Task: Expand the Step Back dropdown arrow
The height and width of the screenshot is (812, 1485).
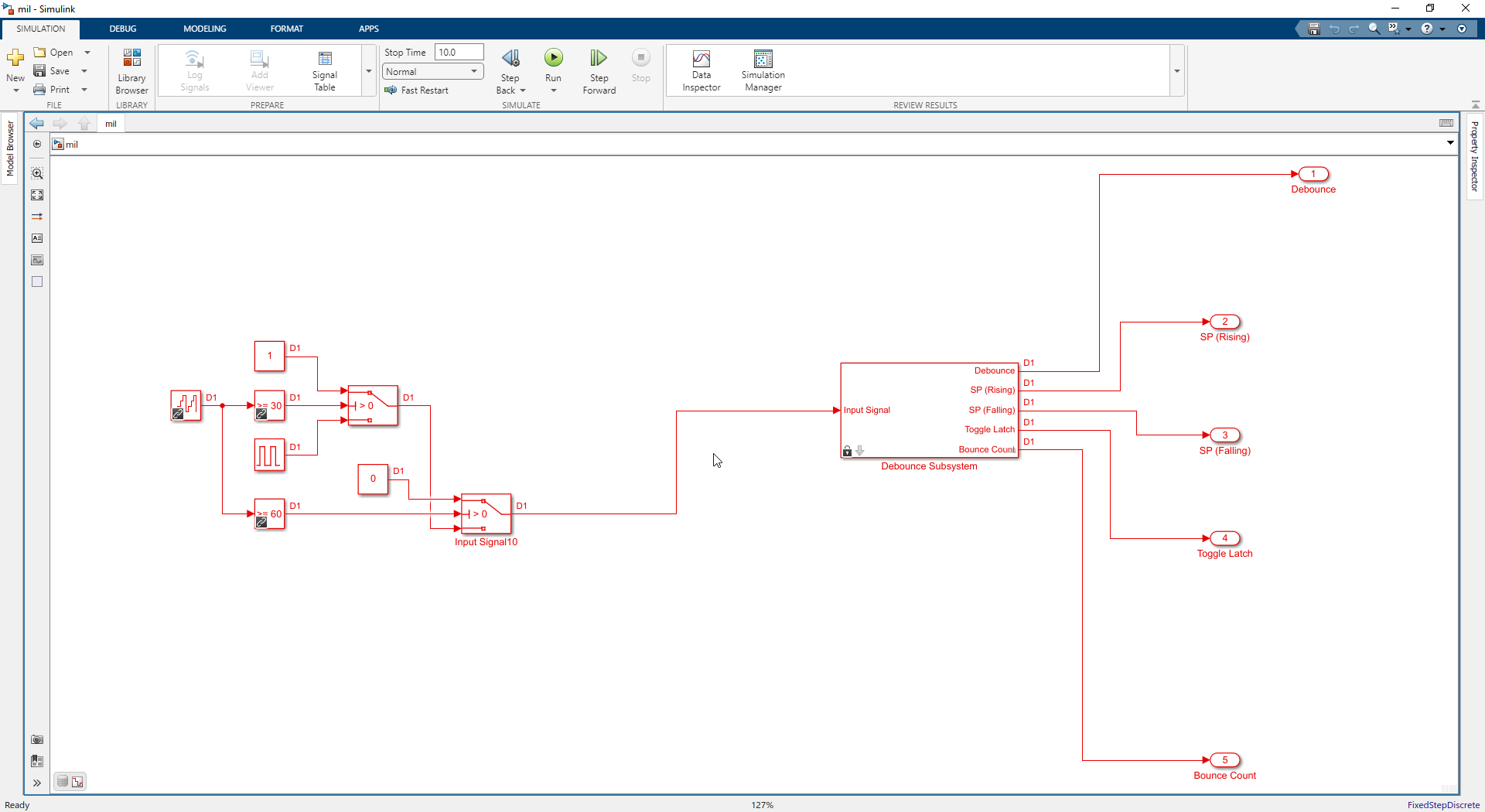Action: (x=523, y=90)
